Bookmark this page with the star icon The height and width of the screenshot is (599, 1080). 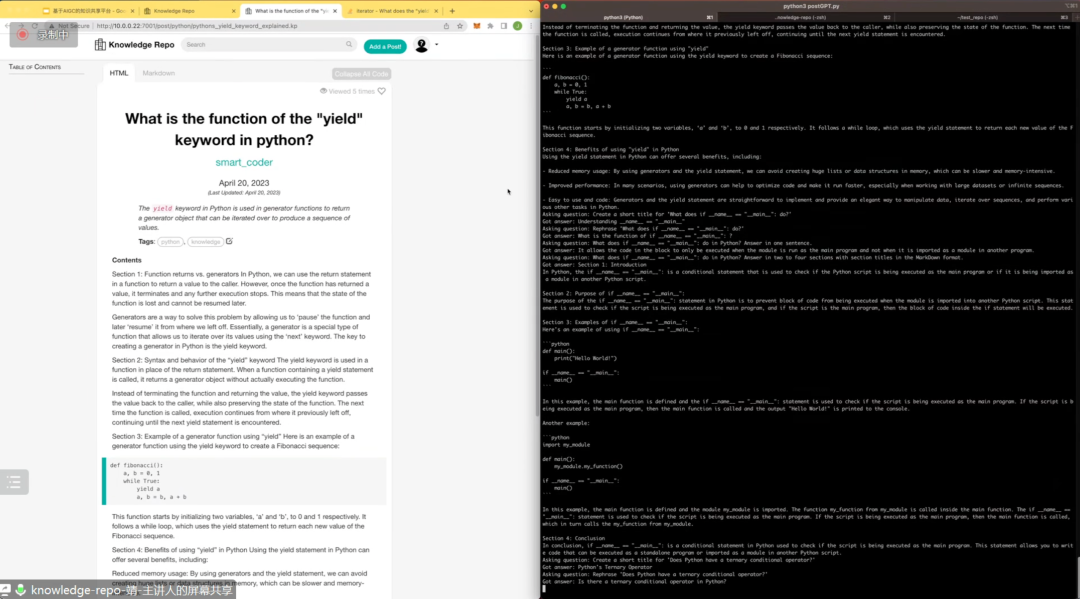tap(462, 26)
